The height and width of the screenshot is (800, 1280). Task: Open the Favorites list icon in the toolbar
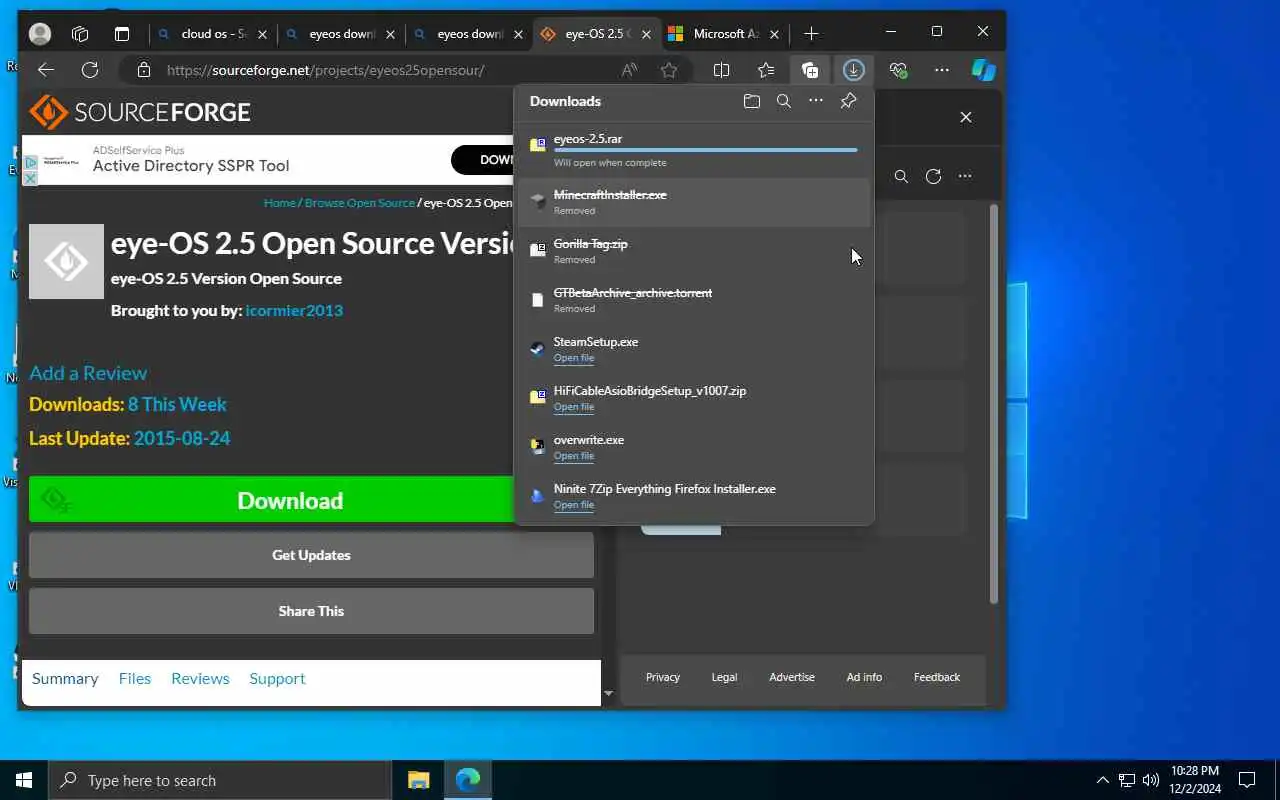click(766, 70)
